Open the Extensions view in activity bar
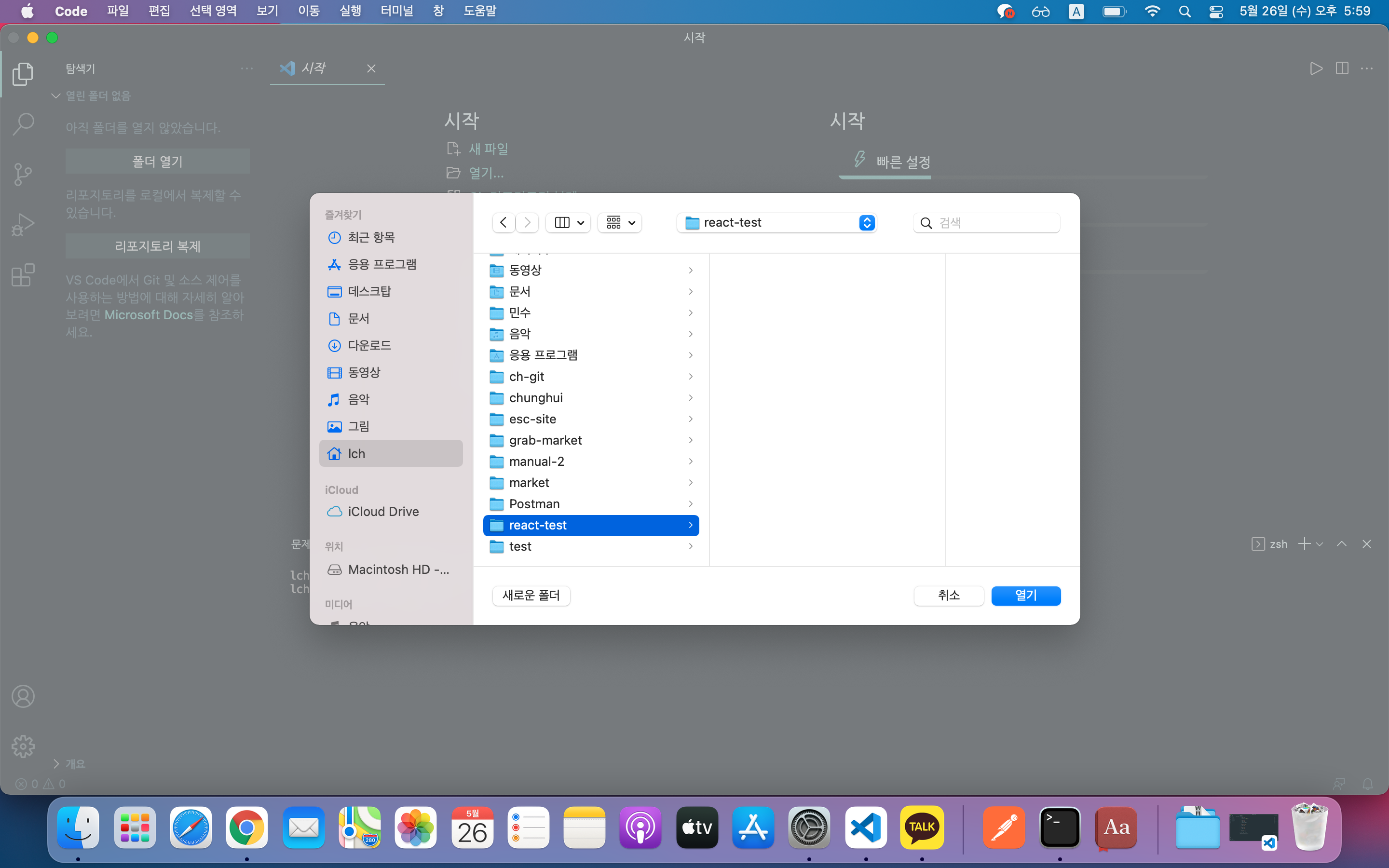This screenshot has width=1389, height=868. (x=22, y=275)
